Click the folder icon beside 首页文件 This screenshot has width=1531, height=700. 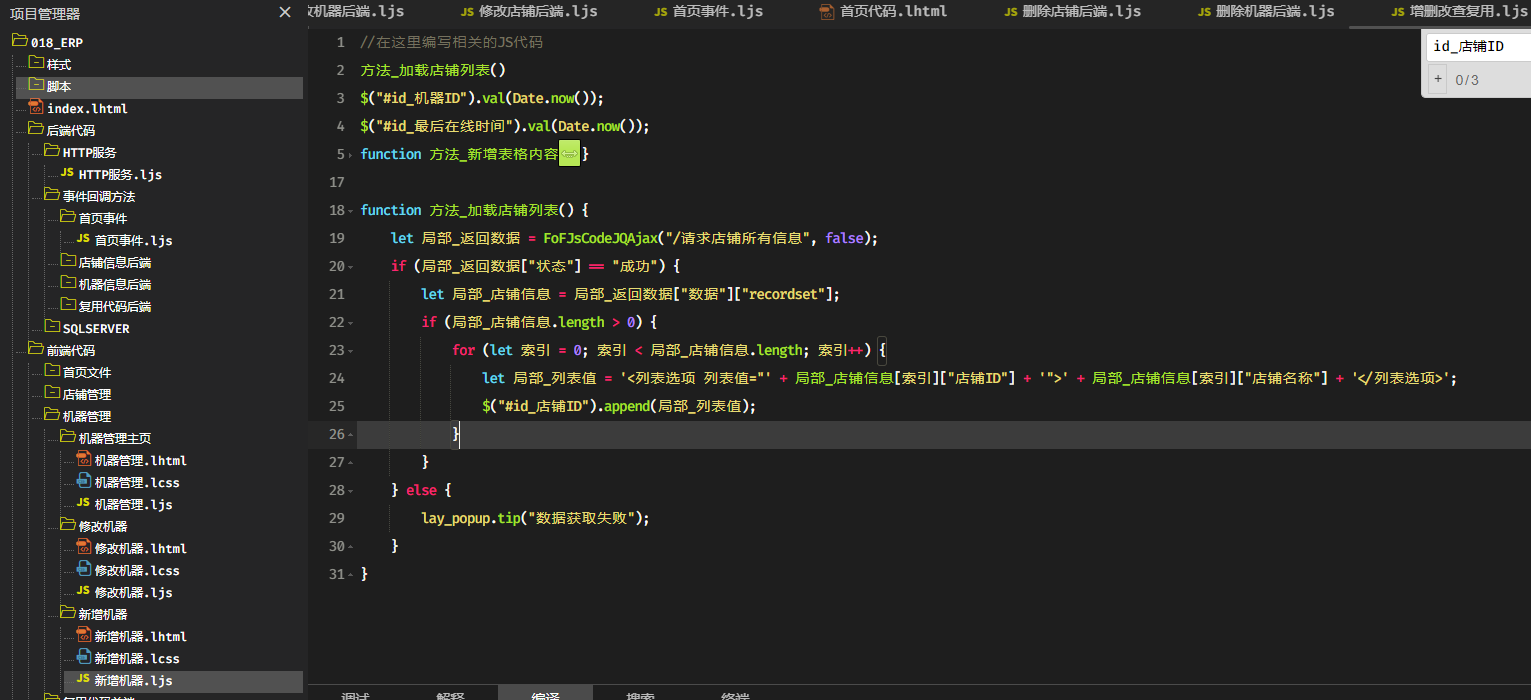(52, 371)
